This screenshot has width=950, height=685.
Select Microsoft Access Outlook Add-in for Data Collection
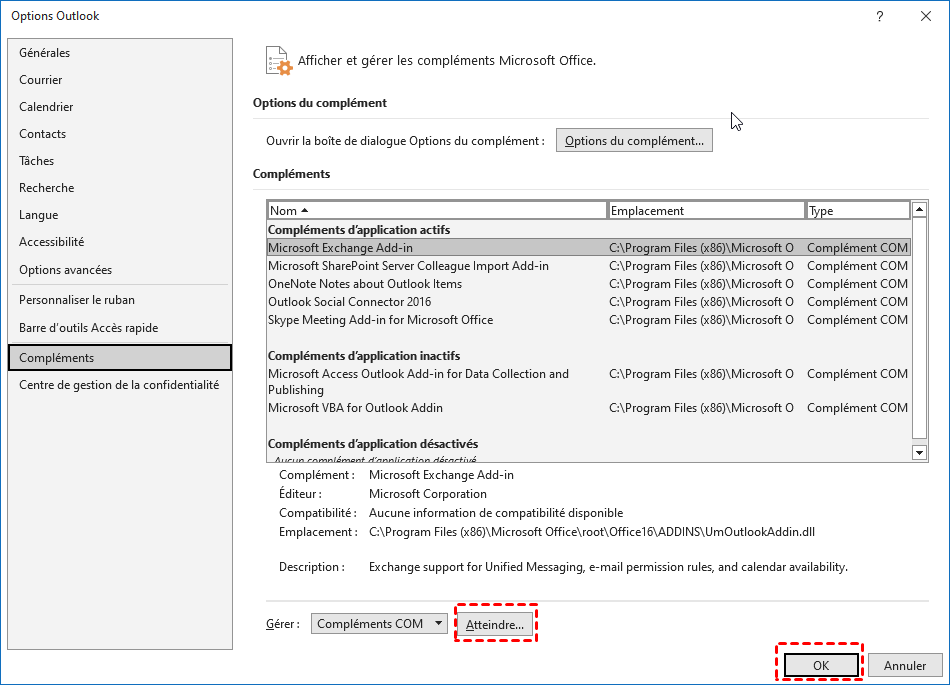tap(588, 382)
